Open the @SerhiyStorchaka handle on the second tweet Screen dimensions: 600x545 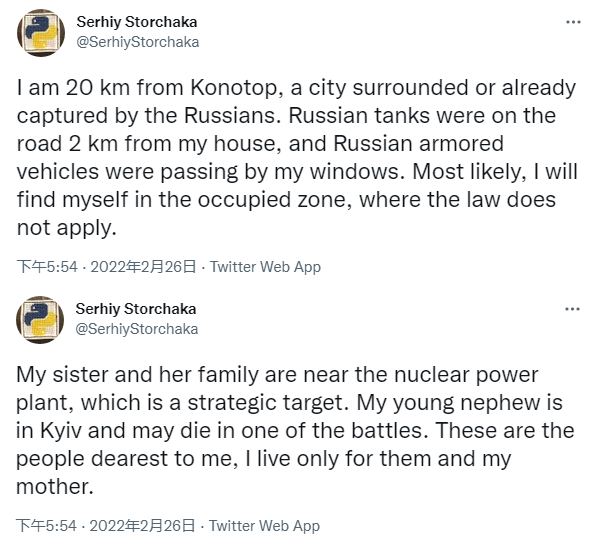click(x=137, y=329)
